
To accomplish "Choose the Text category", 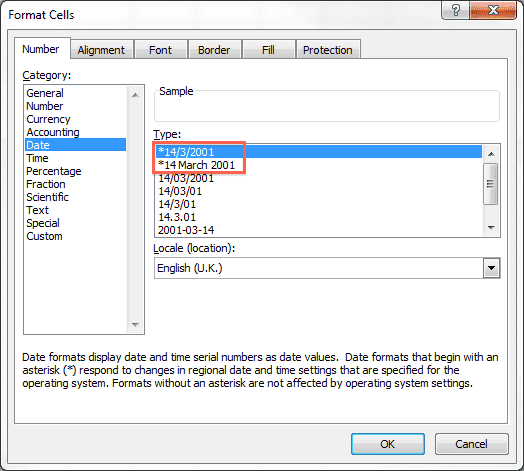I will (76, 210).
